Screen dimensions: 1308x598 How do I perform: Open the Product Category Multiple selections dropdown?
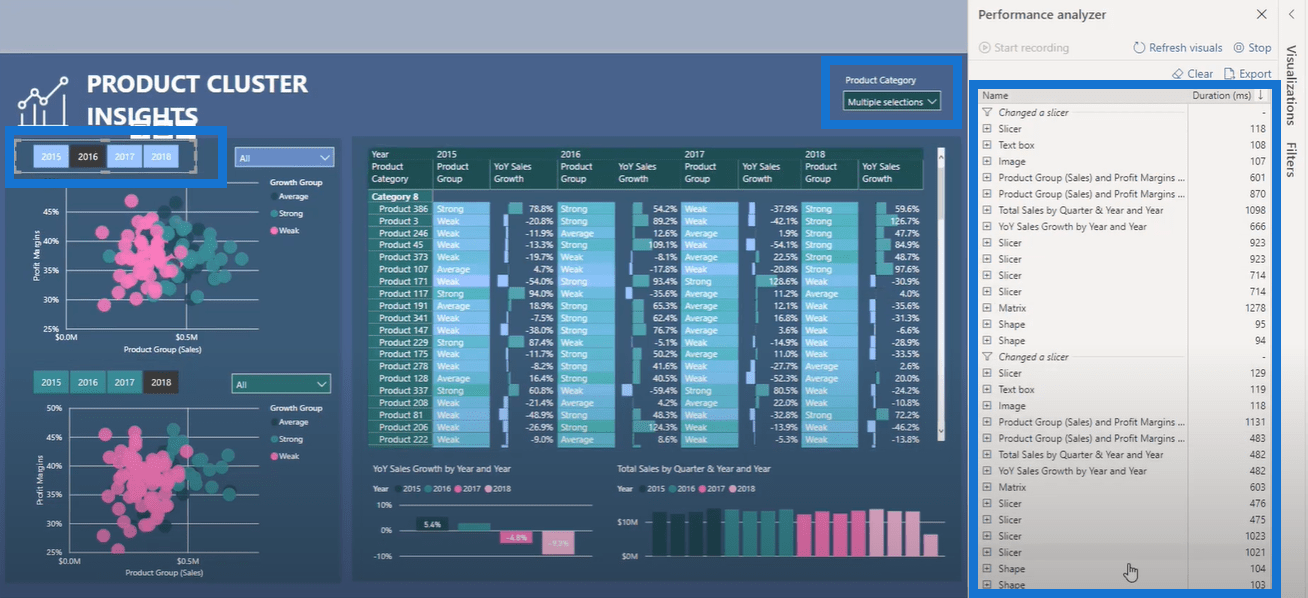click(x=892, y=101)
